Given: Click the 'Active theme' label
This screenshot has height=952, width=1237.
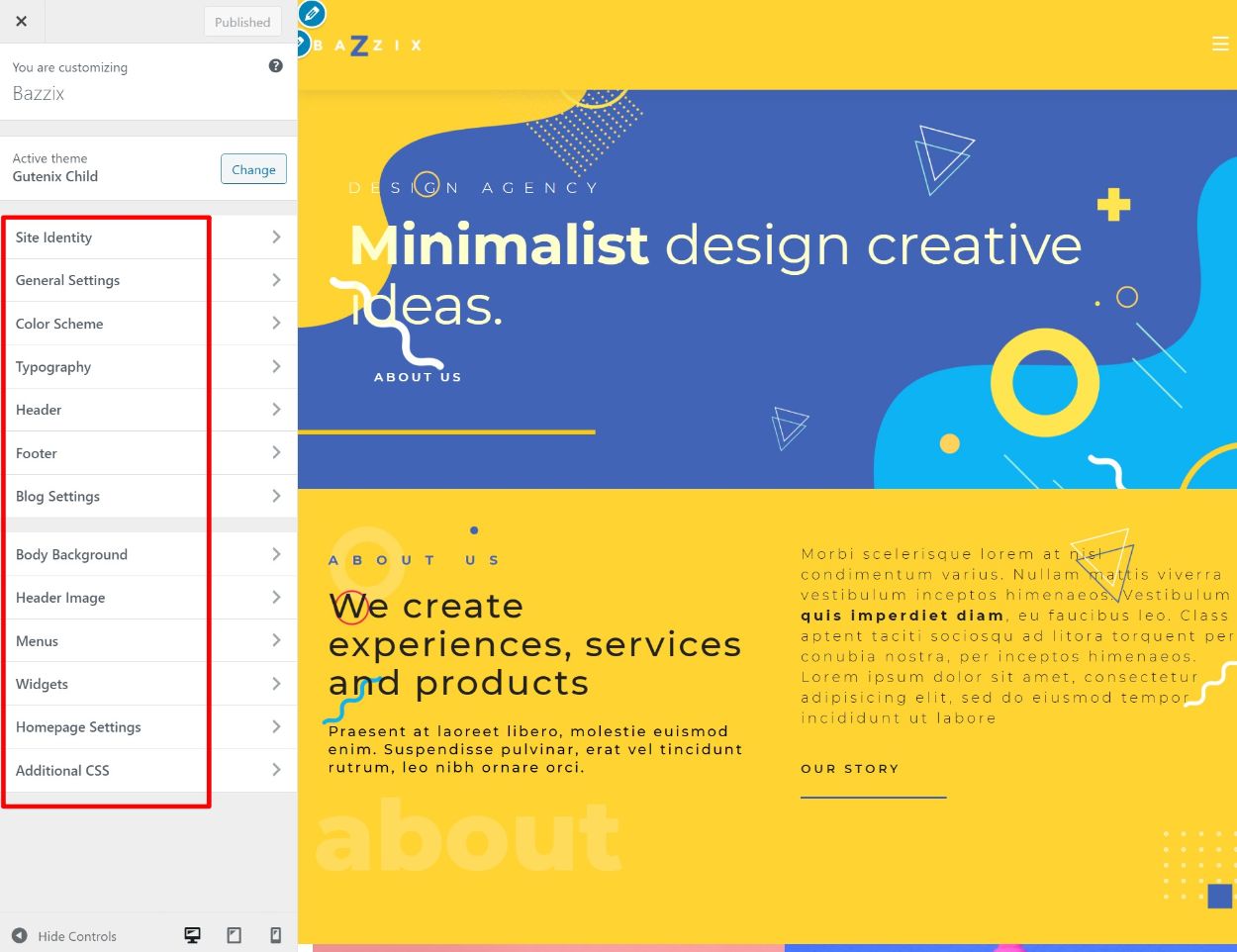Looking at the screenshot, I should coord(50,158).
